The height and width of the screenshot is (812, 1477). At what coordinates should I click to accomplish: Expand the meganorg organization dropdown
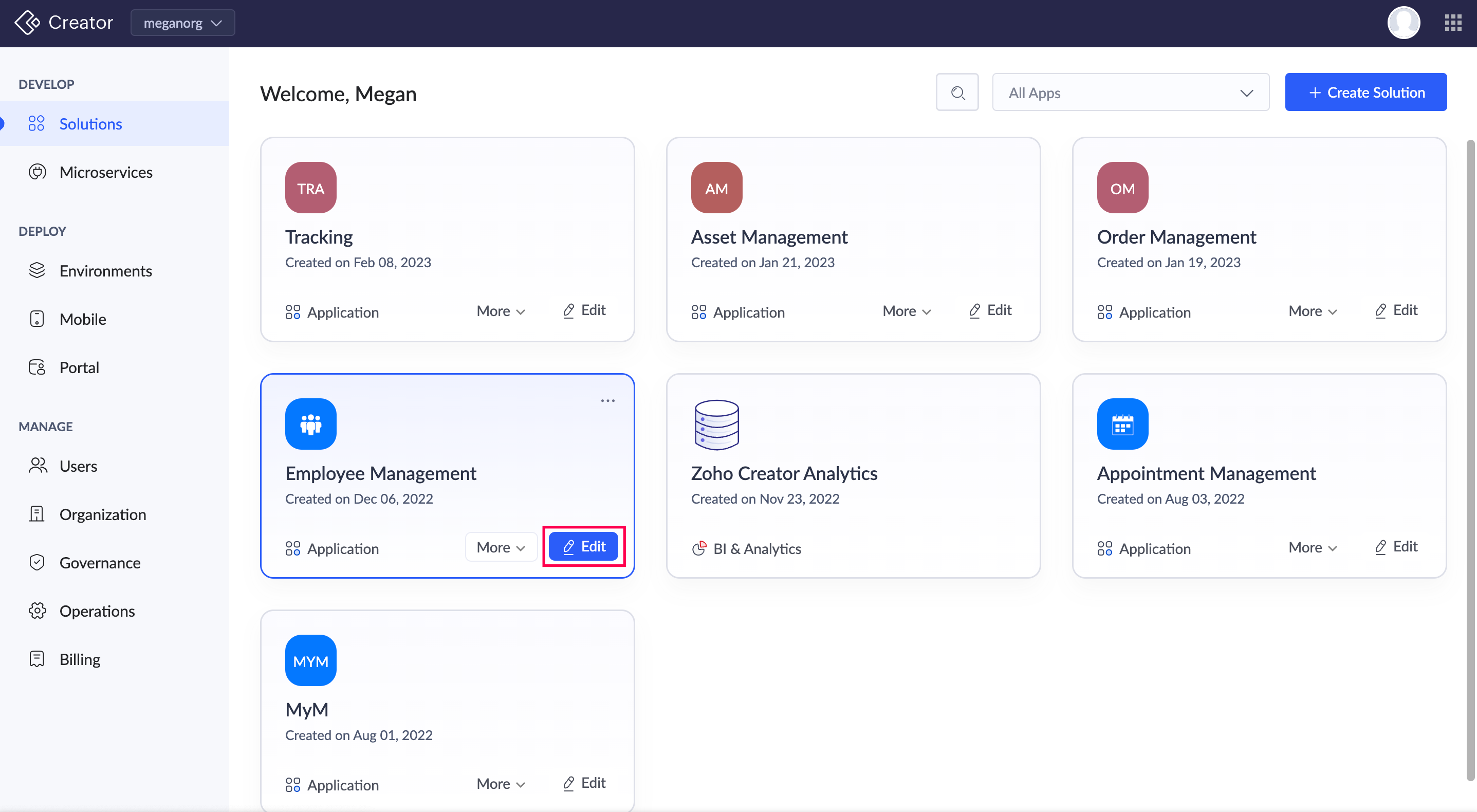(x=182, y=23)
